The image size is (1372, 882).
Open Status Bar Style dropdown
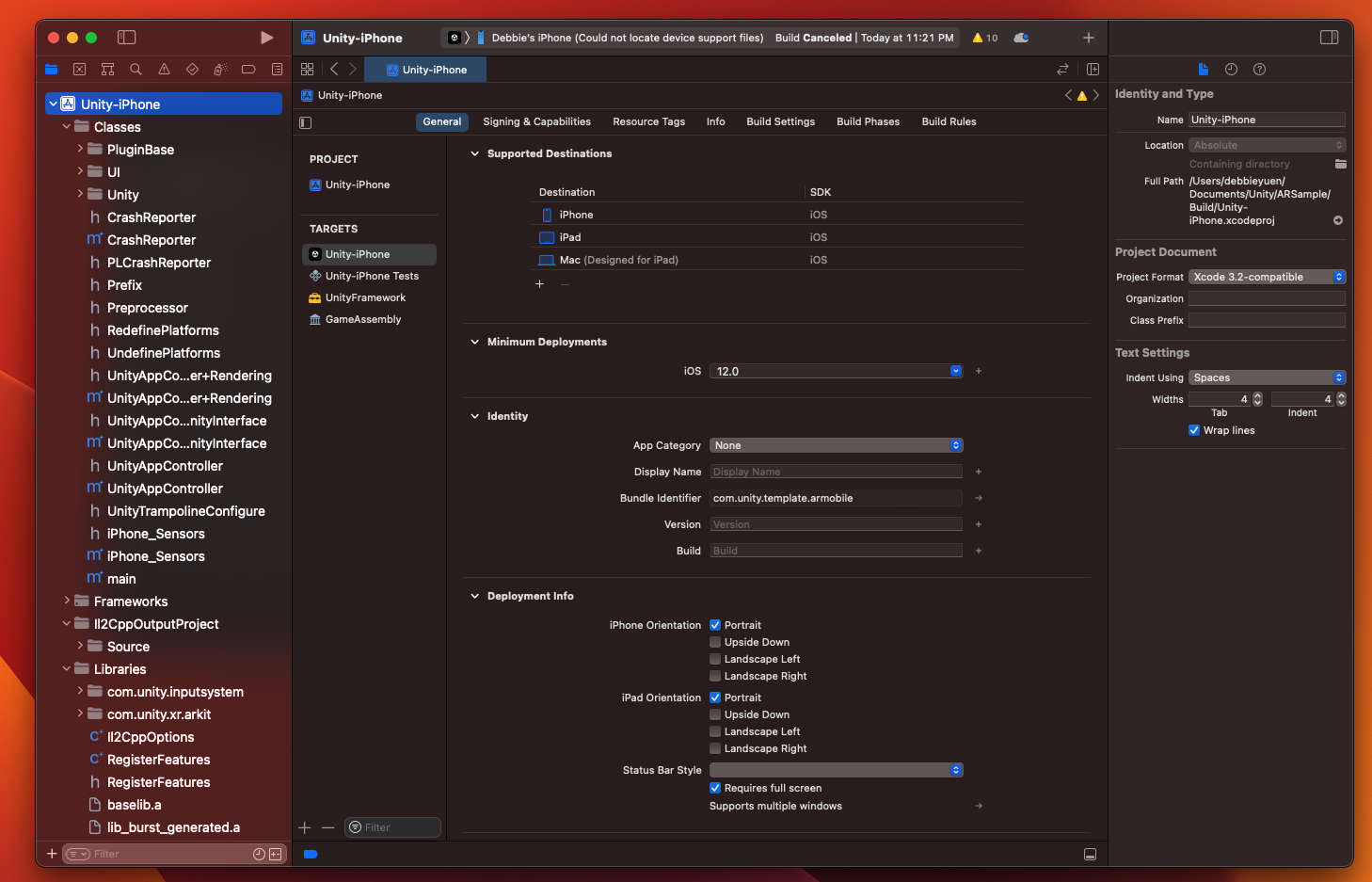(x=837, y=770)
